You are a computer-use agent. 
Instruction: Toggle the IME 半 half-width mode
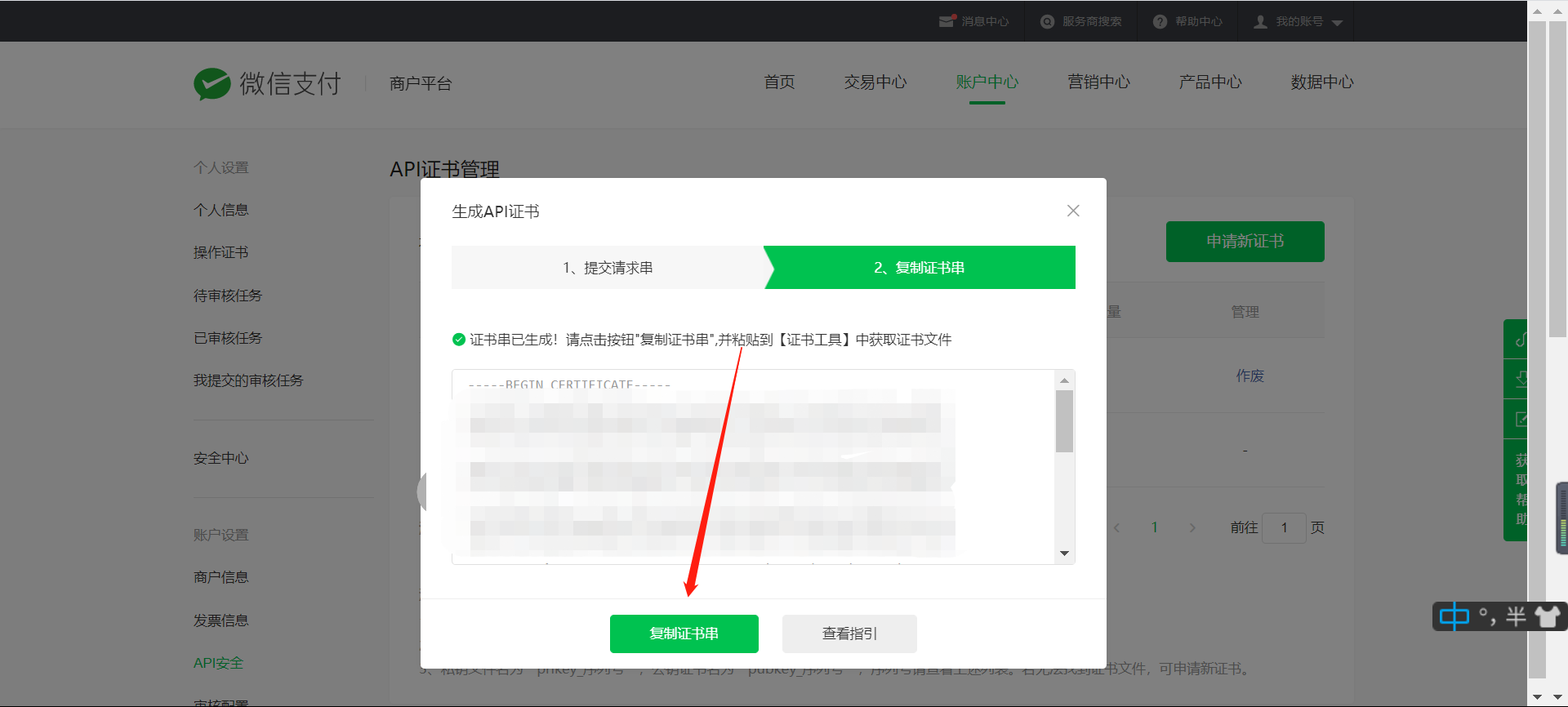click(1517, 616)
